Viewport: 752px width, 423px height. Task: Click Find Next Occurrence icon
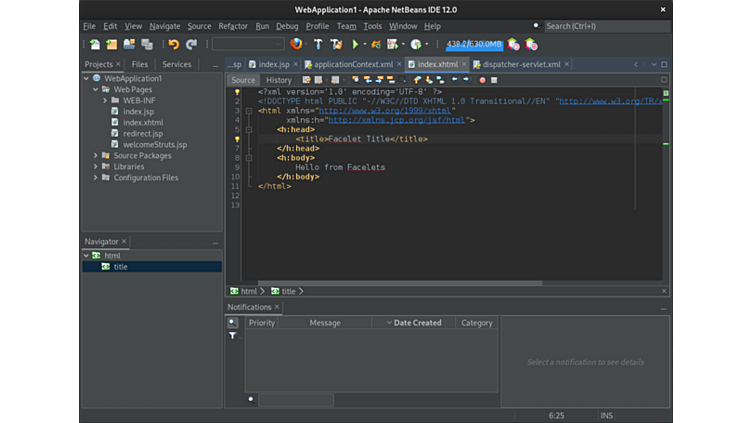click(379, 80)
